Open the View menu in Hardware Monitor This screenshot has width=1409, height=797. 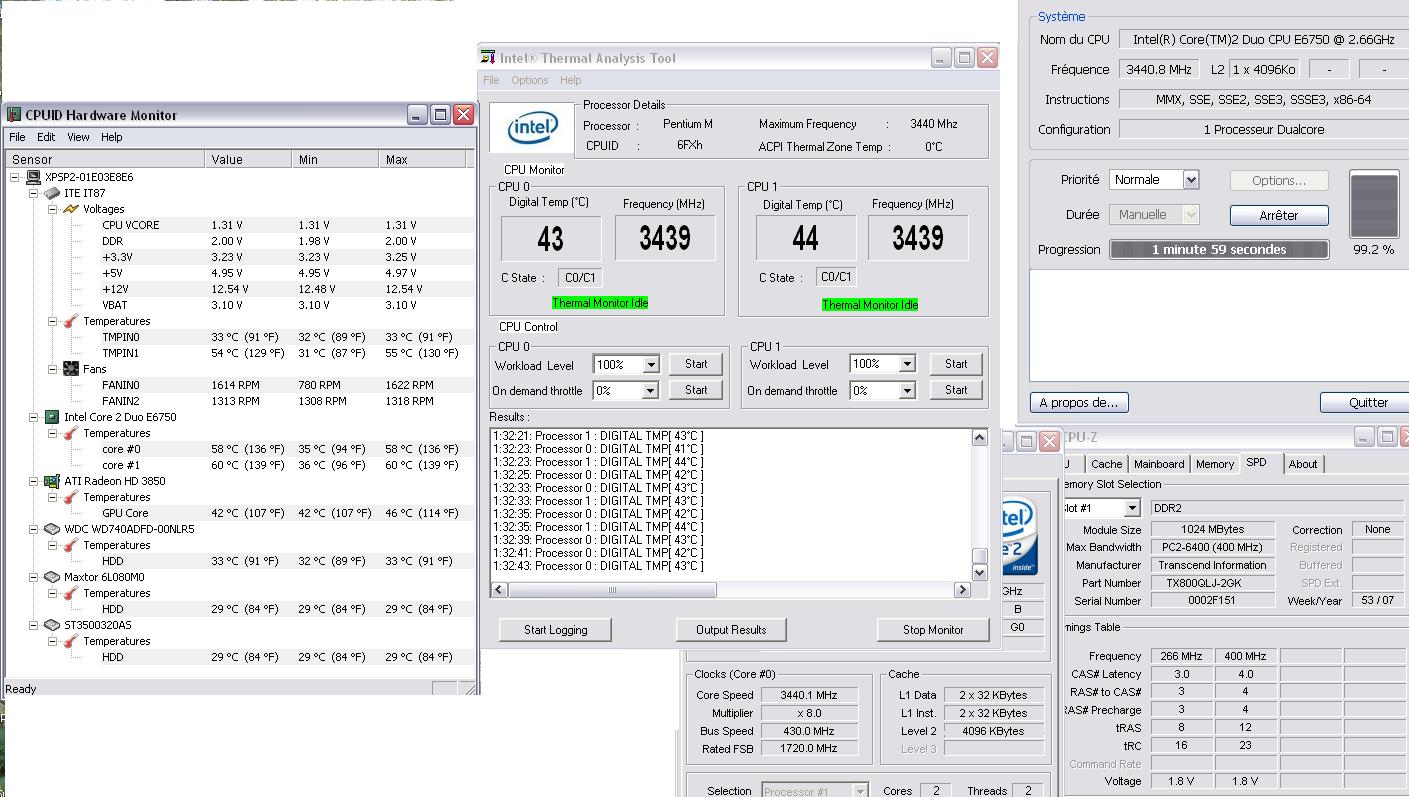coord(78,137)
